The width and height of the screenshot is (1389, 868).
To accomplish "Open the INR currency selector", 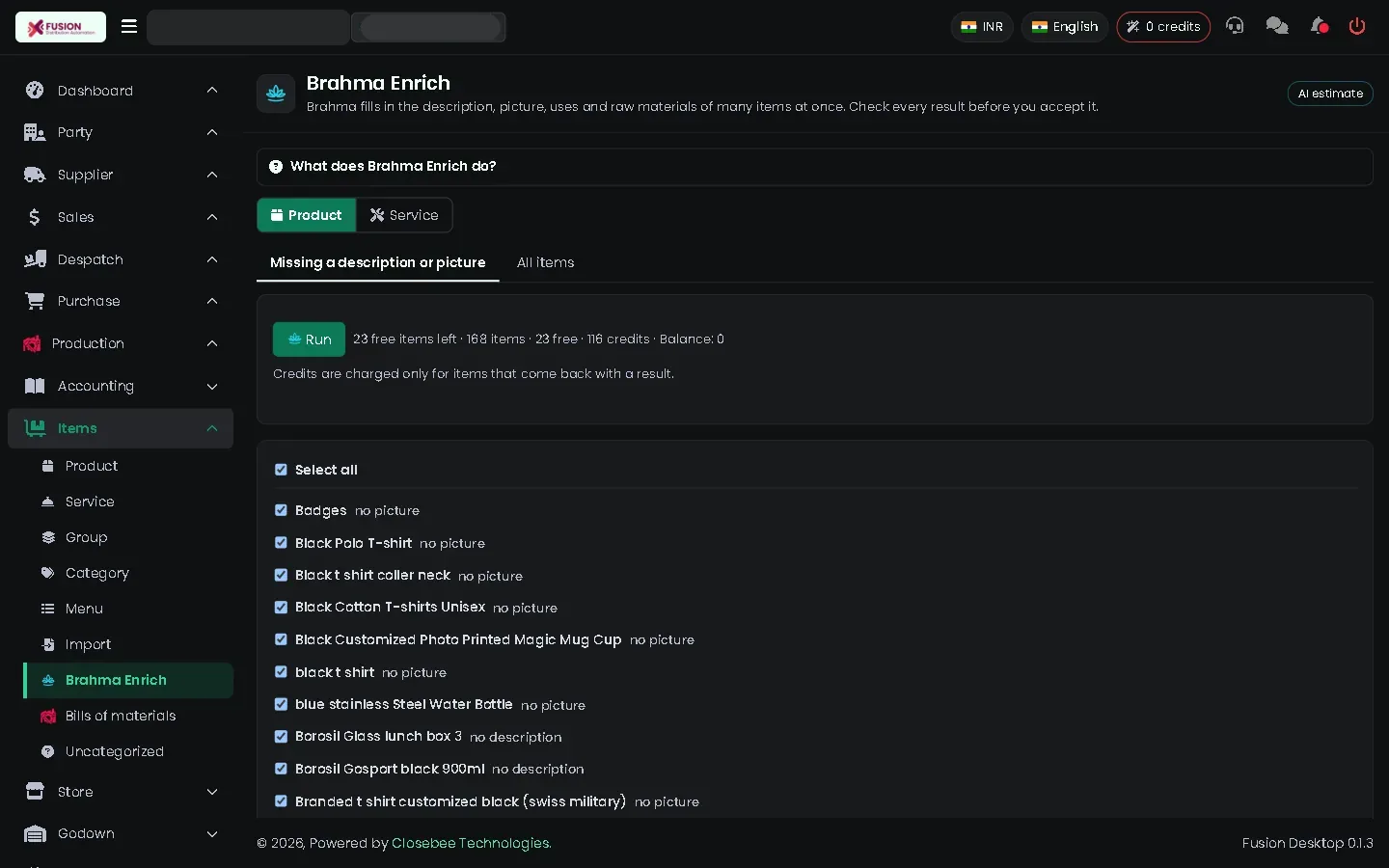I will 982,27.
